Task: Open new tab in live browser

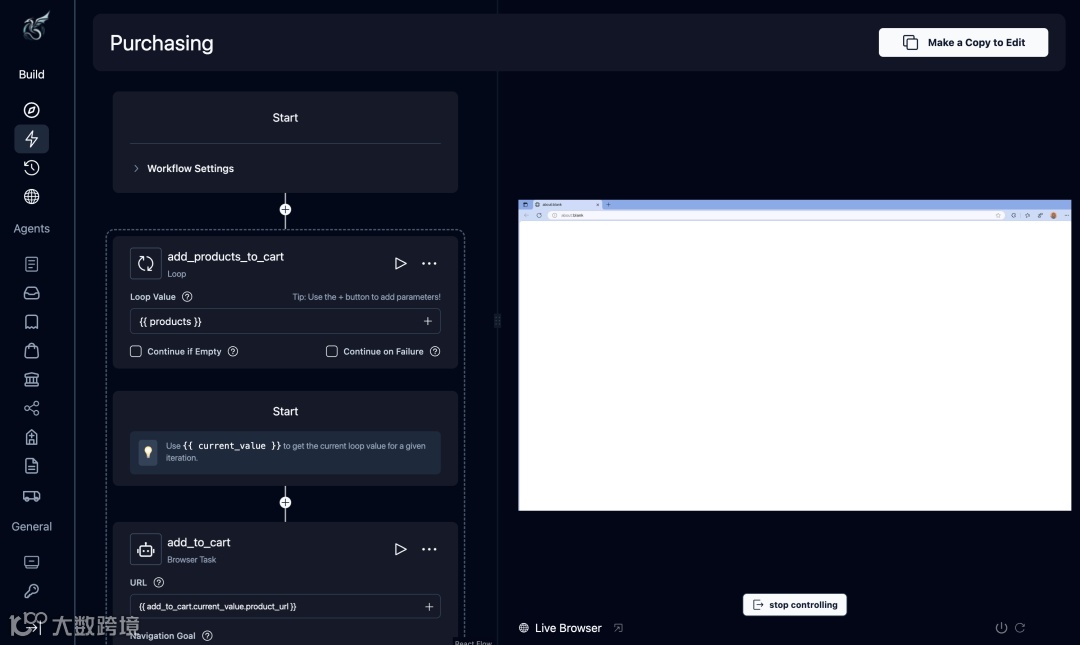Action: (608, 205)
